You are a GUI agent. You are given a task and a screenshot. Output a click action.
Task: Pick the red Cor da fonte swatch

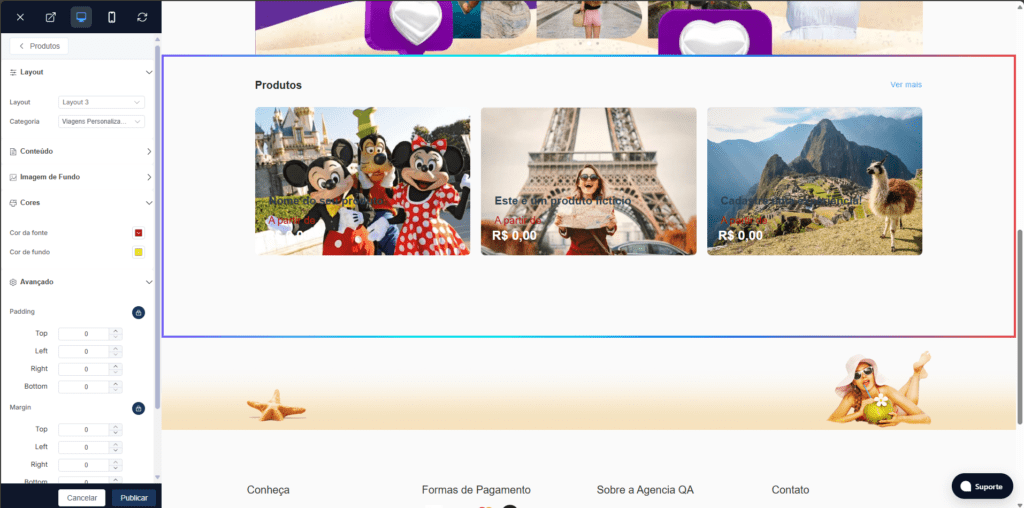click(x=139, y=233)
